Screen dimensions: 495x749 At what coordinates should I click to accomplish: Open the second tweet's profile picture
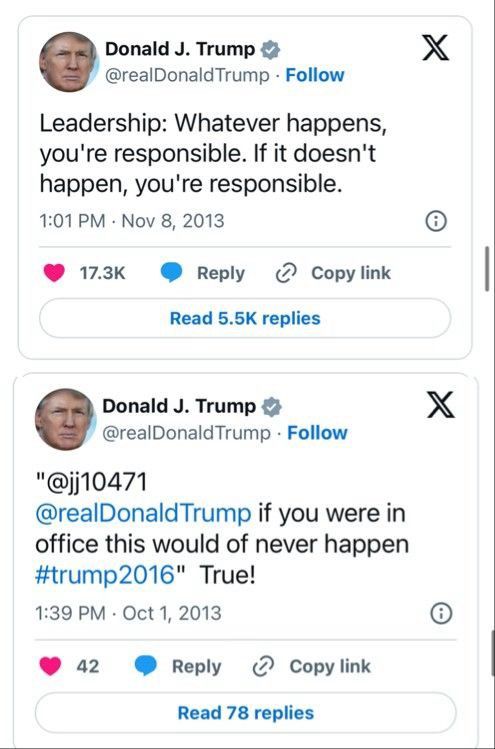66,419
